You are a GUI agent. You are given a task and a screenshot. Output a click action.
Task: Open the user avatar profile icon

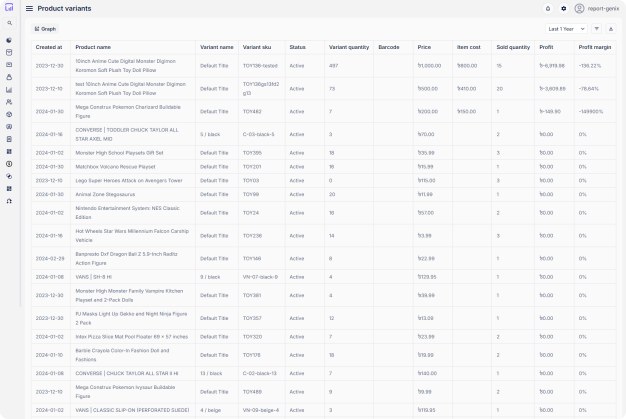point(579,8)
